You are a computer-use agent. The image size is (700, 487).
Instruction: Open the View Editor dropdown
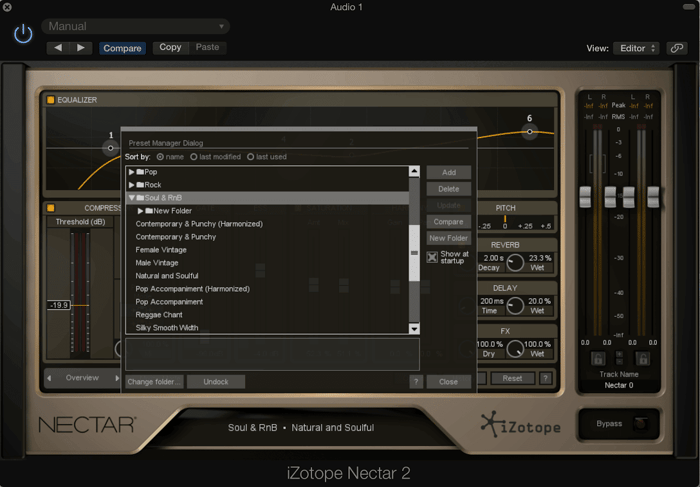(x=637, y=48)
